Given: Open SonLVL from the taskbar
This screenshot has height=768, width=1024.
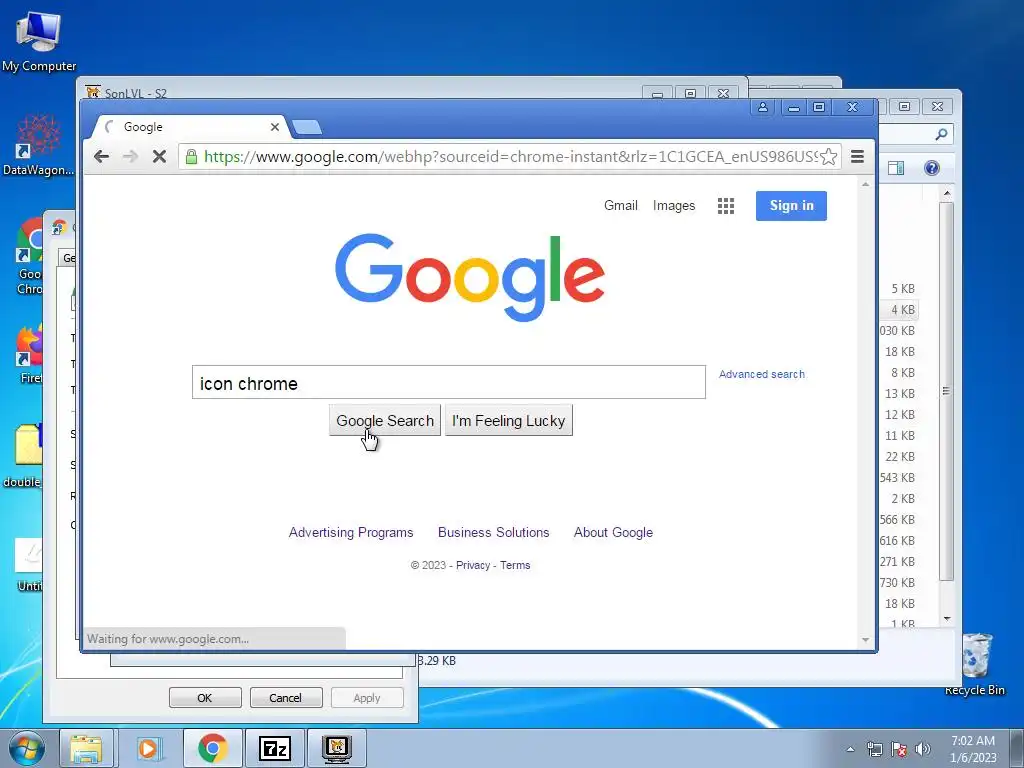Looking at the screenshot, I should pyautogui.click(x=337, y=748).
